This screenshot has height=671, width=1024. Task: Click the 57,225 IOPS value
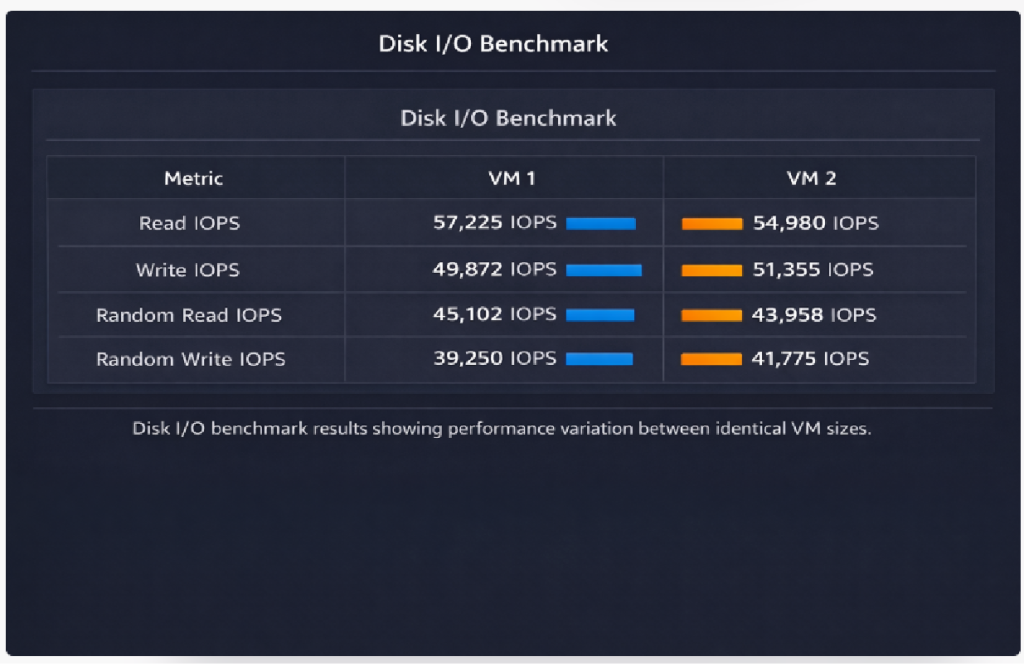494,223
